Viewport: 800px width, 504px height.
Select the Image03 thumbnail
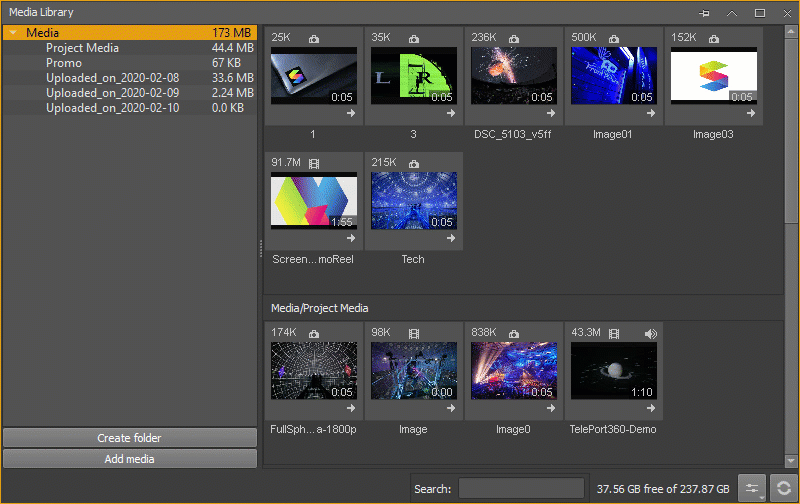click(714, 76)
